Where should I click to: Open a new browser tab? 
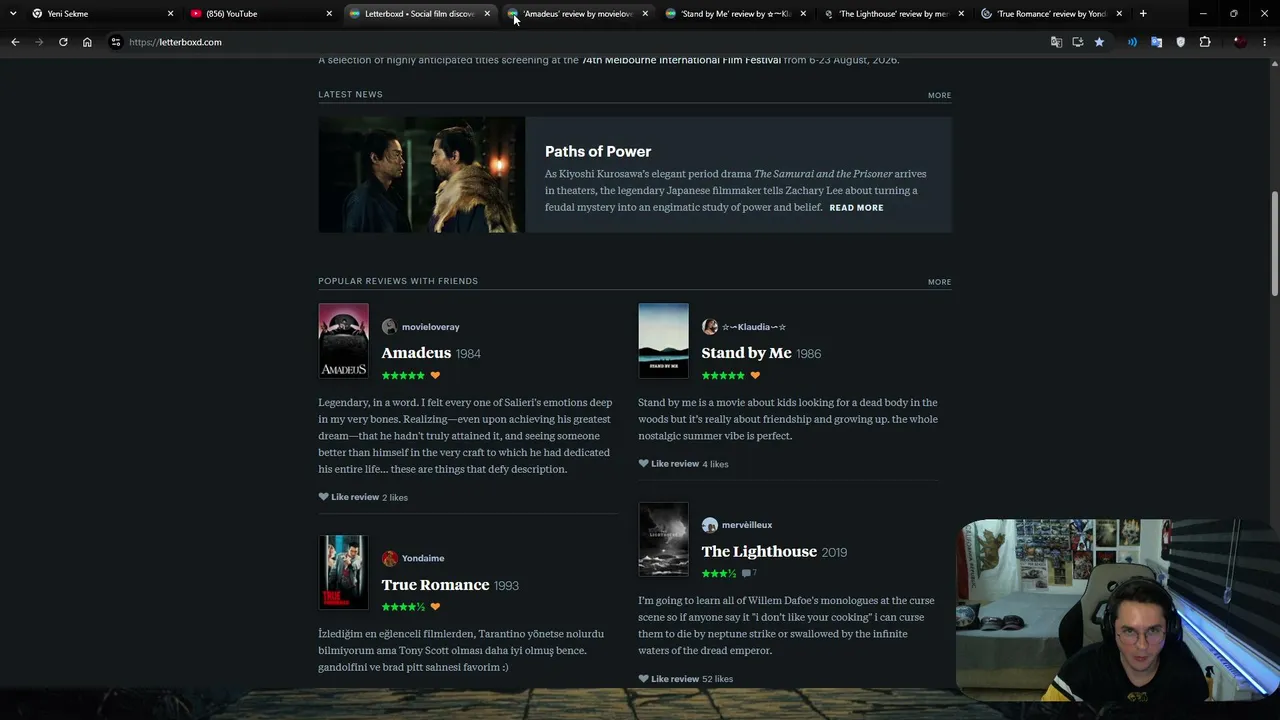pos(1143,14)
